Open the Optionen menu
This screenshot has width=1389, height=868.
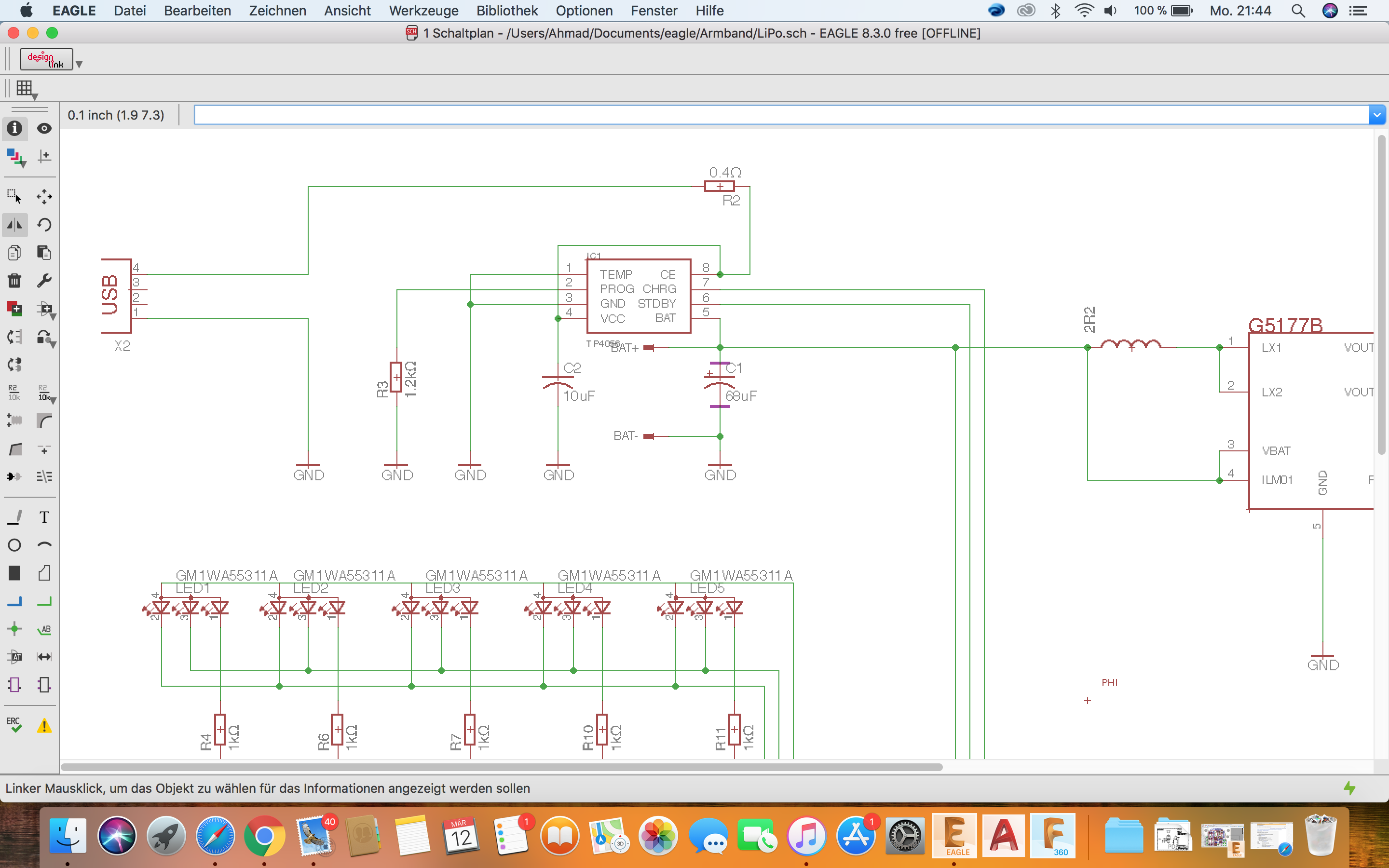pos(584,11)
